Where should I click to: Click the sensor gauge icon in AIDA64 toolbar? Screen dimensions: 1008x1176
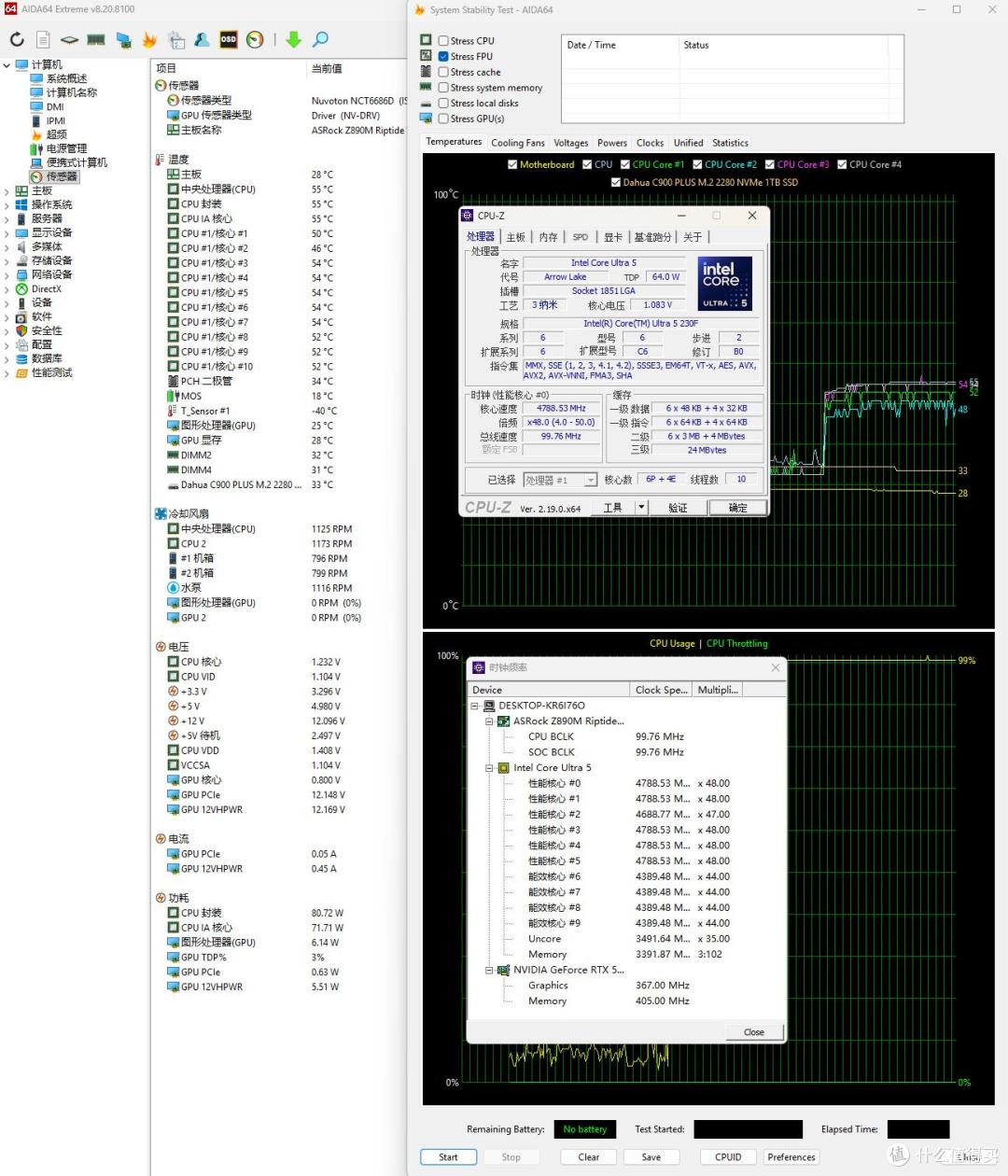pyautogui.click(x=255, y=40)
